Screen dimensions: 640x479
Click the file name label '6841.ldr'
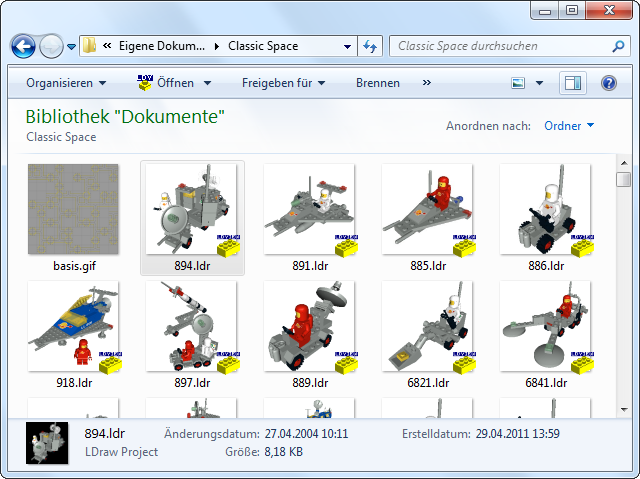pos(546,383)
